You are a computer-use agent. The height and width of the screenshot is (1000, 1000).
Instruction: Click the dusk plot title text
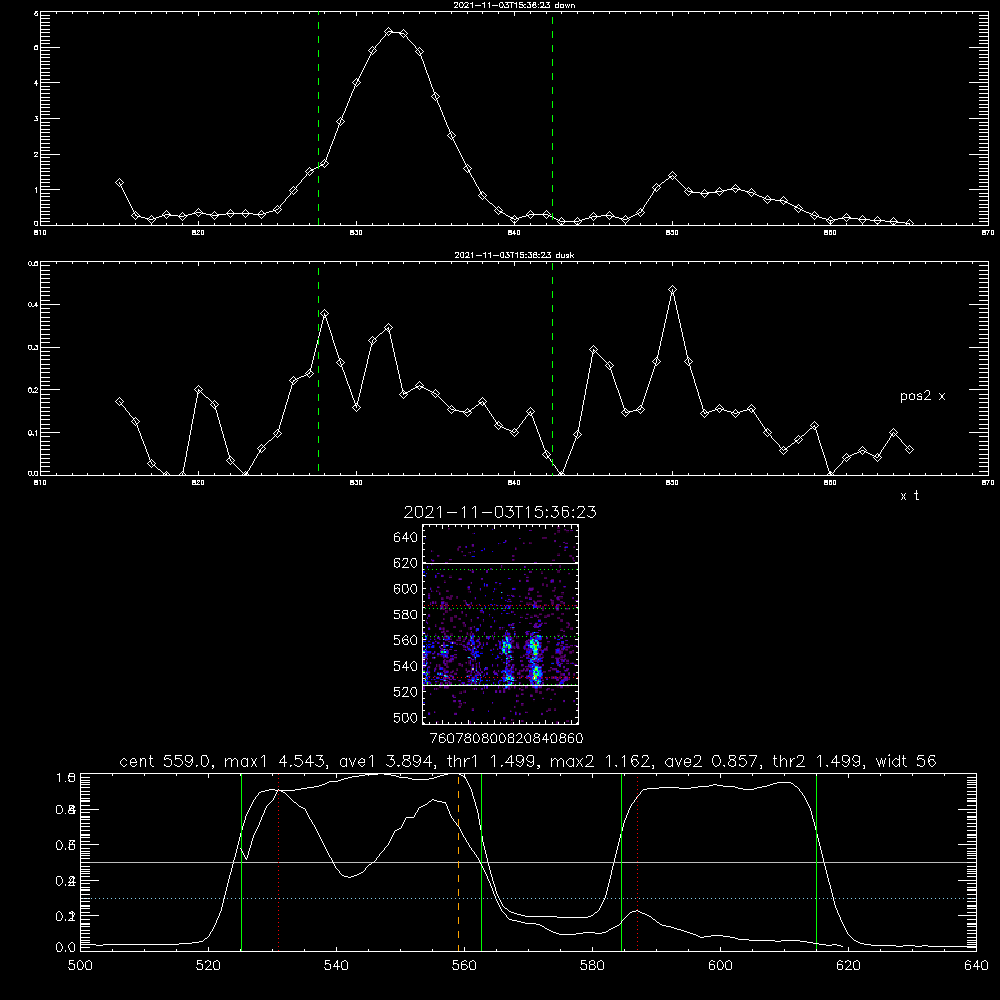point(514,255)
